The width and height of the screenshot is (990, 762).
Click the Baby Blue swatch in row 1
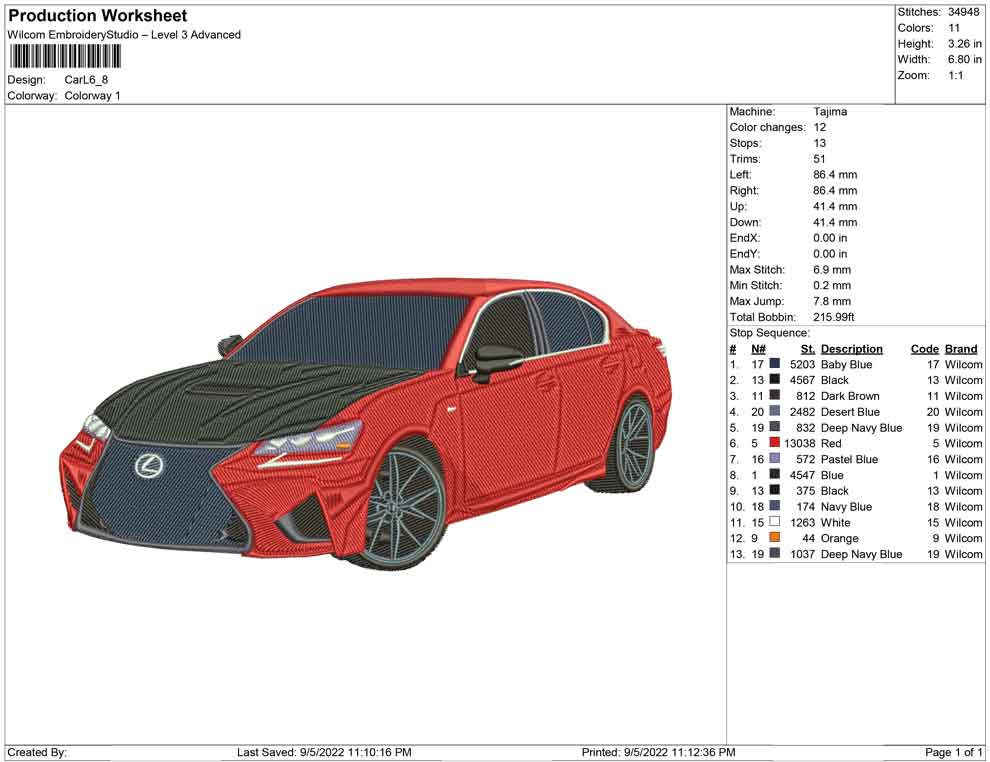click(x=775, y=365)
